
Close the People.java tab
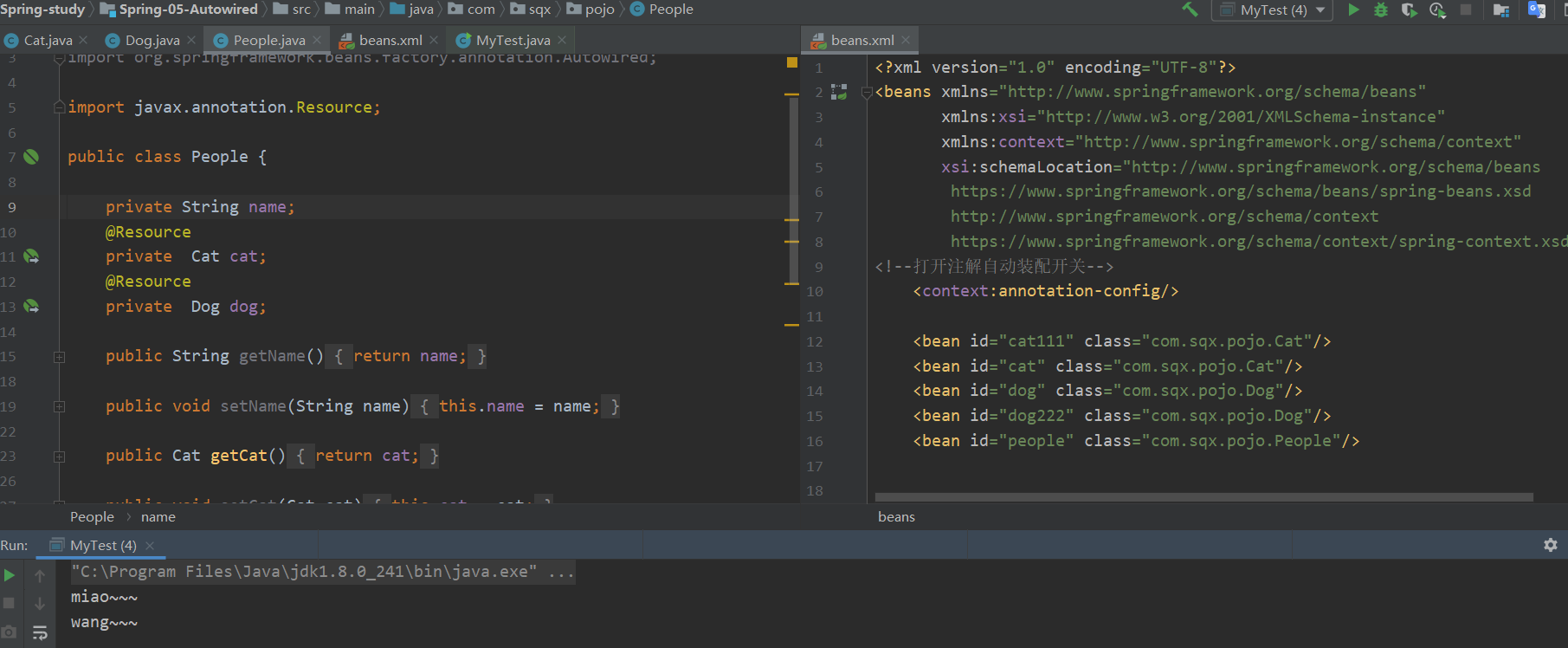point(317,40)
